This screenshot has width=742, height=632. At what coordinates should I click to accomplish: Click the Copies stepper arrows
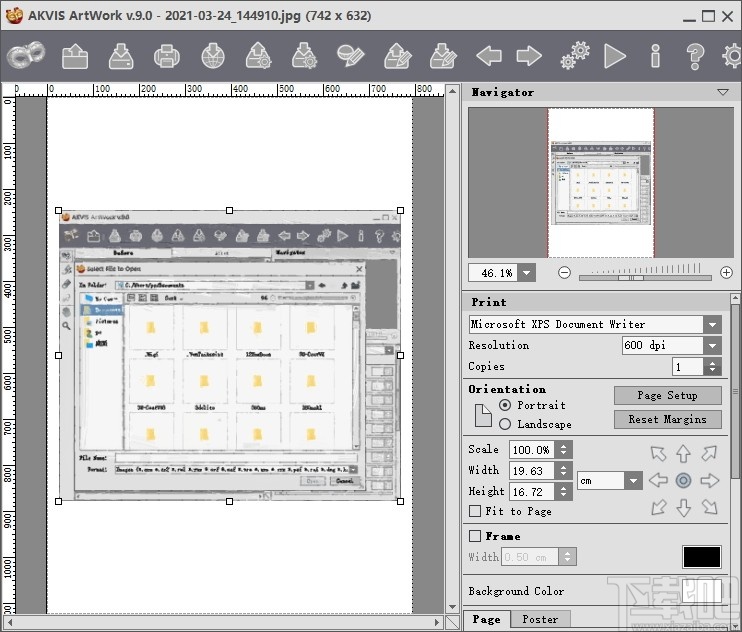(x=712, y=367)
